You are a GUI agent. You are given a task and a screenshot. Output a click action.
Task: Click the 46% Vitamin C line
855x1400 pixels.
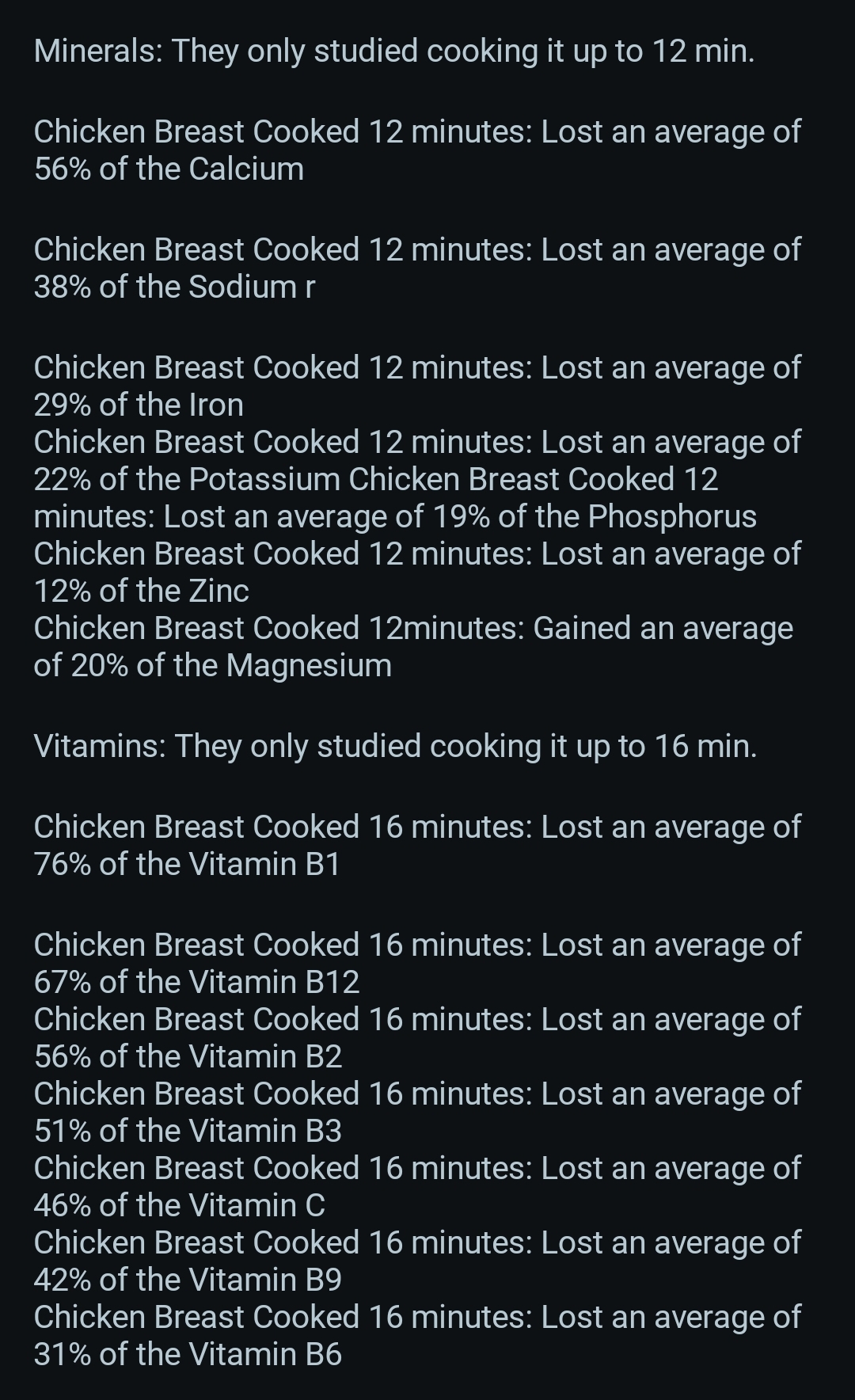pyautogui.click(x=180, y=1205)
